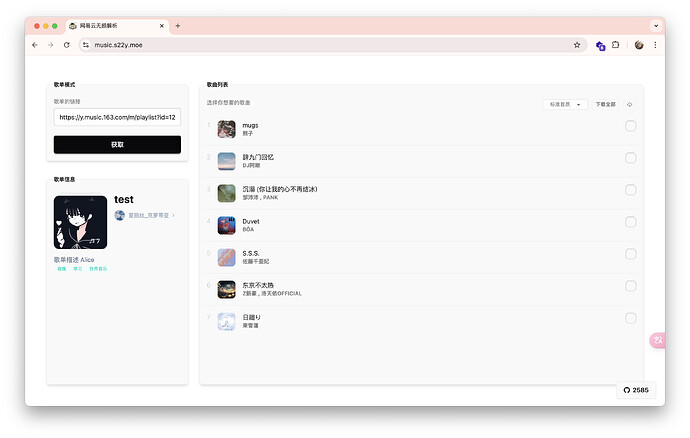
Task: Tick the checkbox for song S.S.S.
Action: (630, 254)
